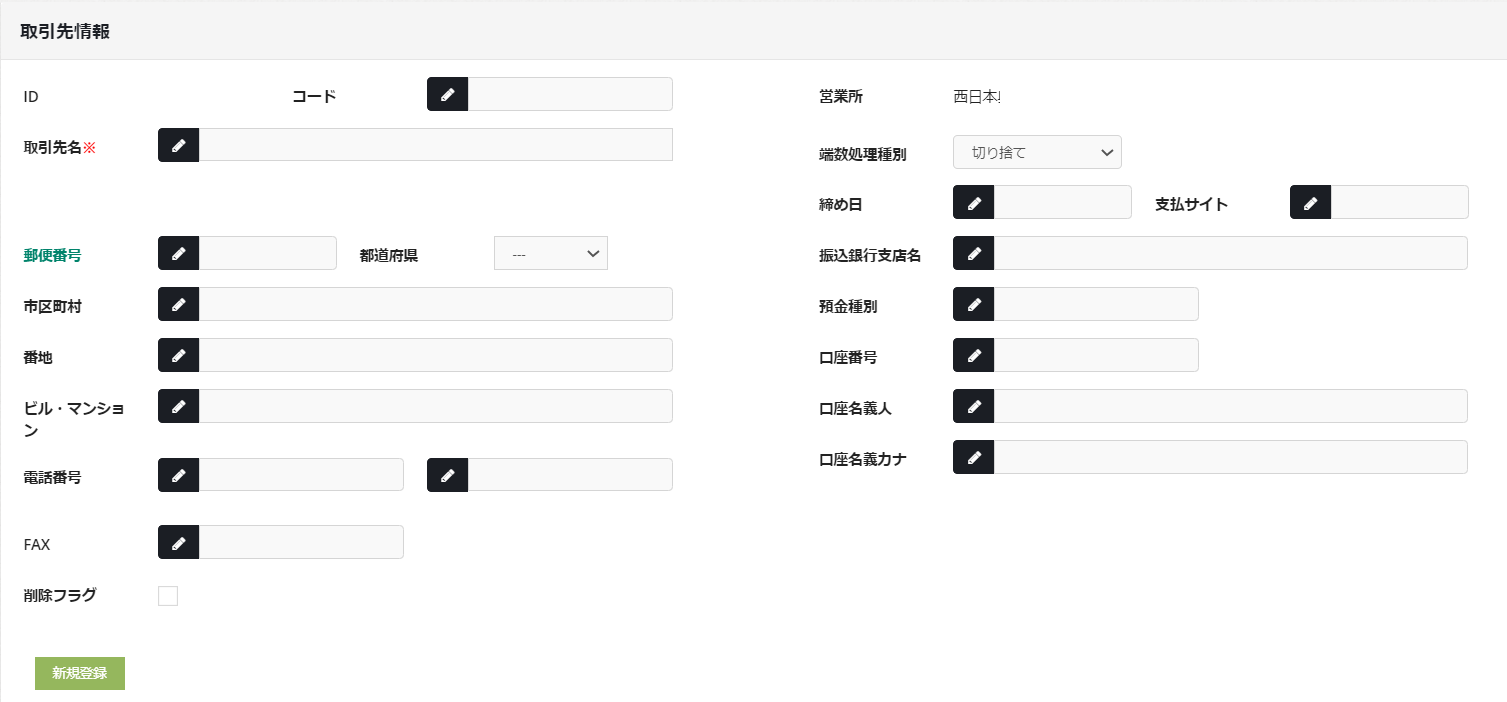Focus the 番地 input field

pos(435,355)
